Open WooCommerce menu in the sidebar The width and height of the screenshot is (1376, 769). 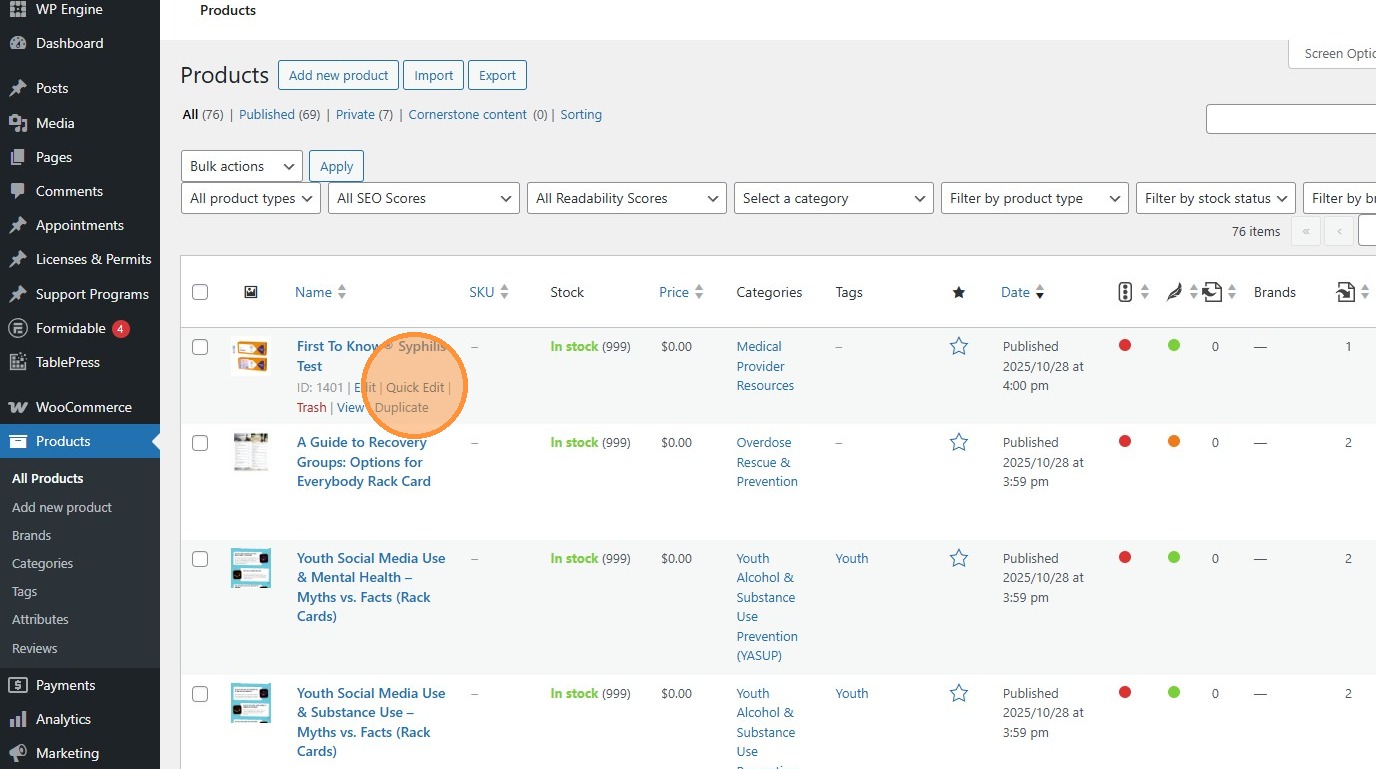pyautogui.click(x=83, y=407)
